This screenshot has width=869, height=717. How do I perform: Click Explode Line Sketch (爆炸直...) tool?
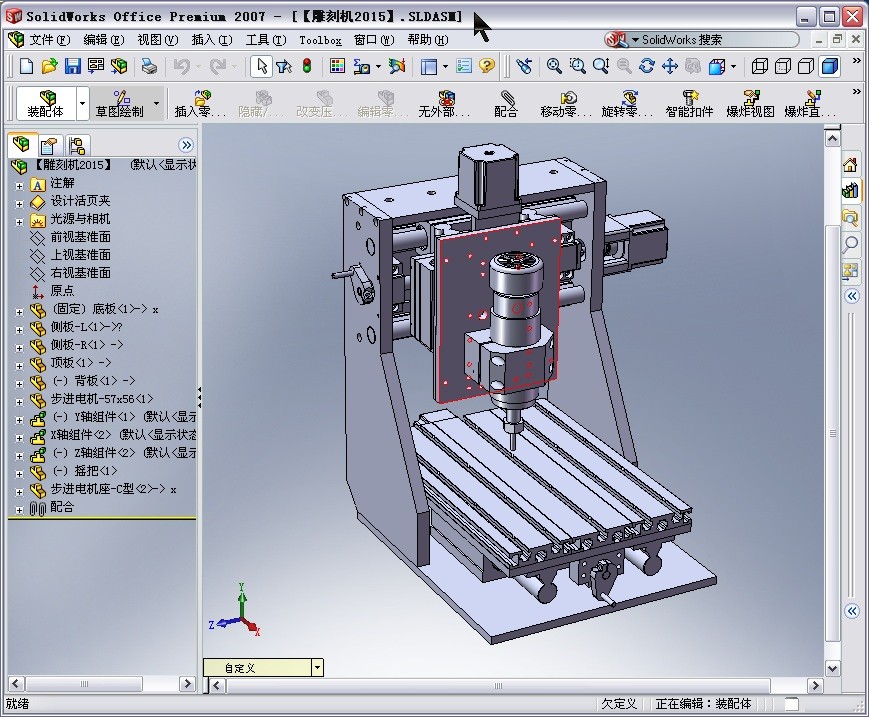(x=810, y=103)
